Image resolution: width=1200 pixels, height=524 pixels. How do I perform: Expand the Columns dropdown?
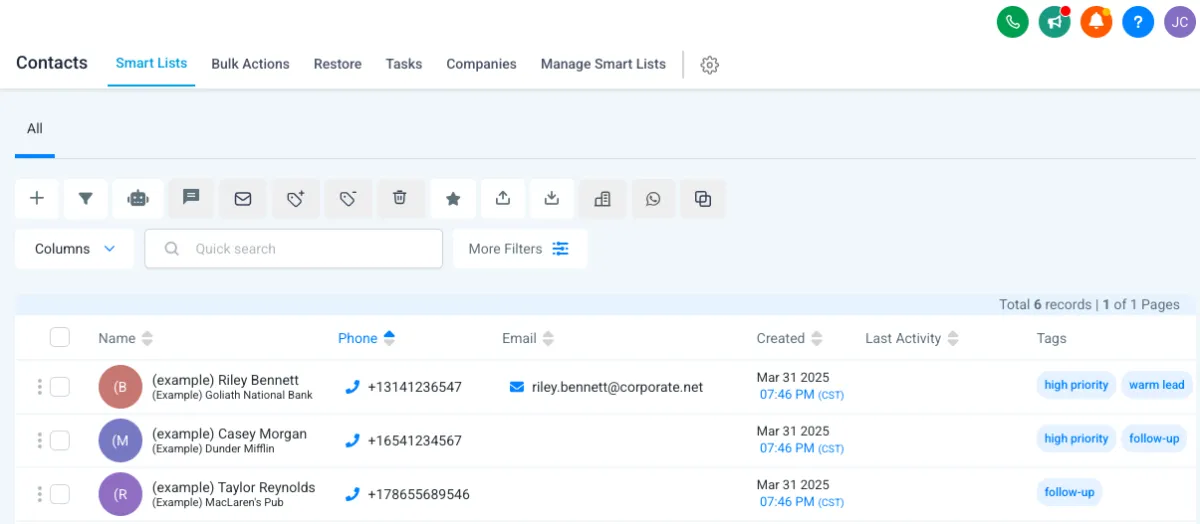click(75, 249)
